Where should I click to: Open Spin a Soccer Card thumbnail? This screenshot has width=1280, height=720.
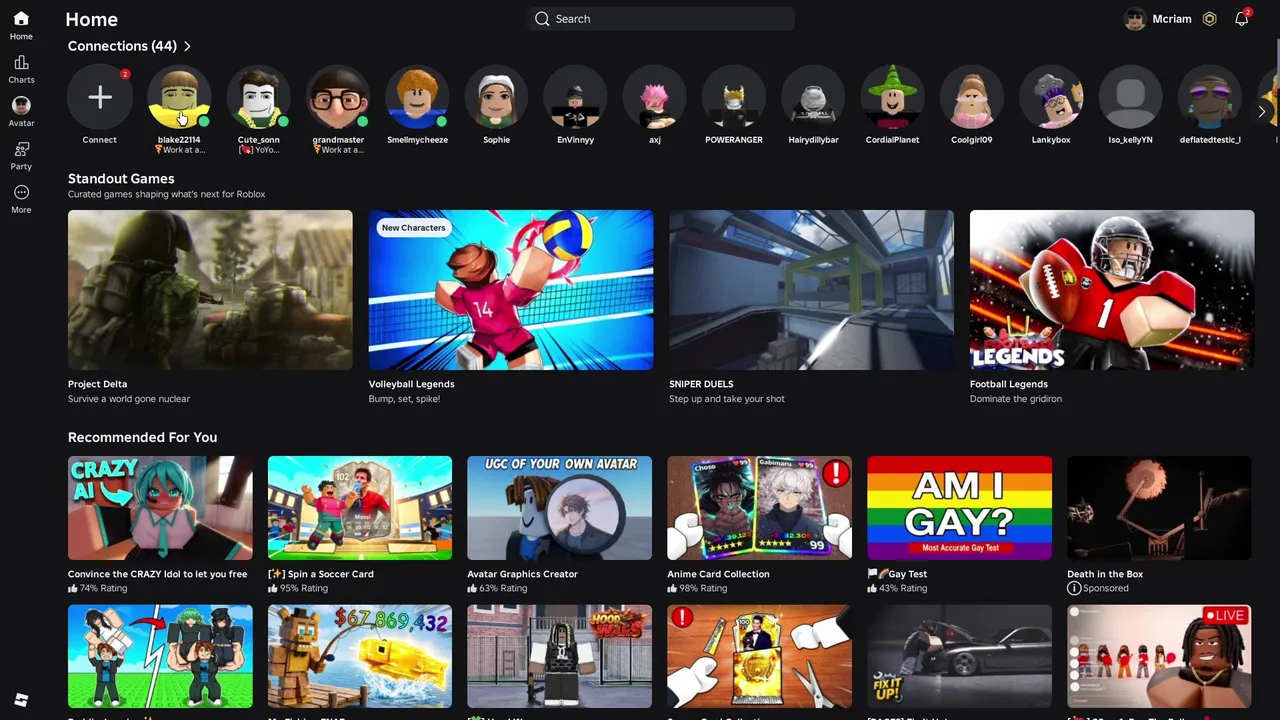point(360,508)
